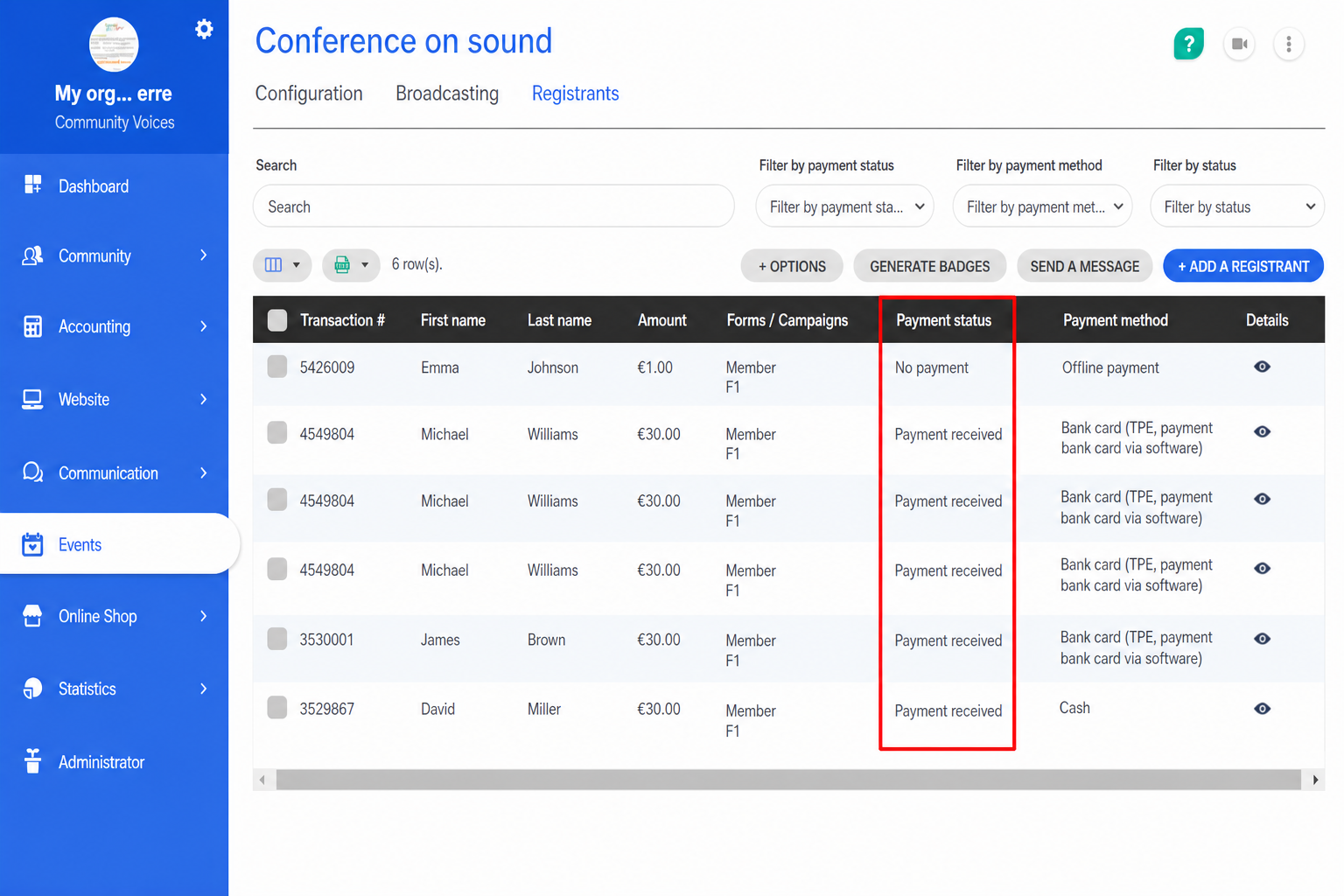Image resolution: width=1344 pixels, height=896 pixels.
Task: Click the Generate Badges button
Action: pyautogui.click(x=930, y=266)
